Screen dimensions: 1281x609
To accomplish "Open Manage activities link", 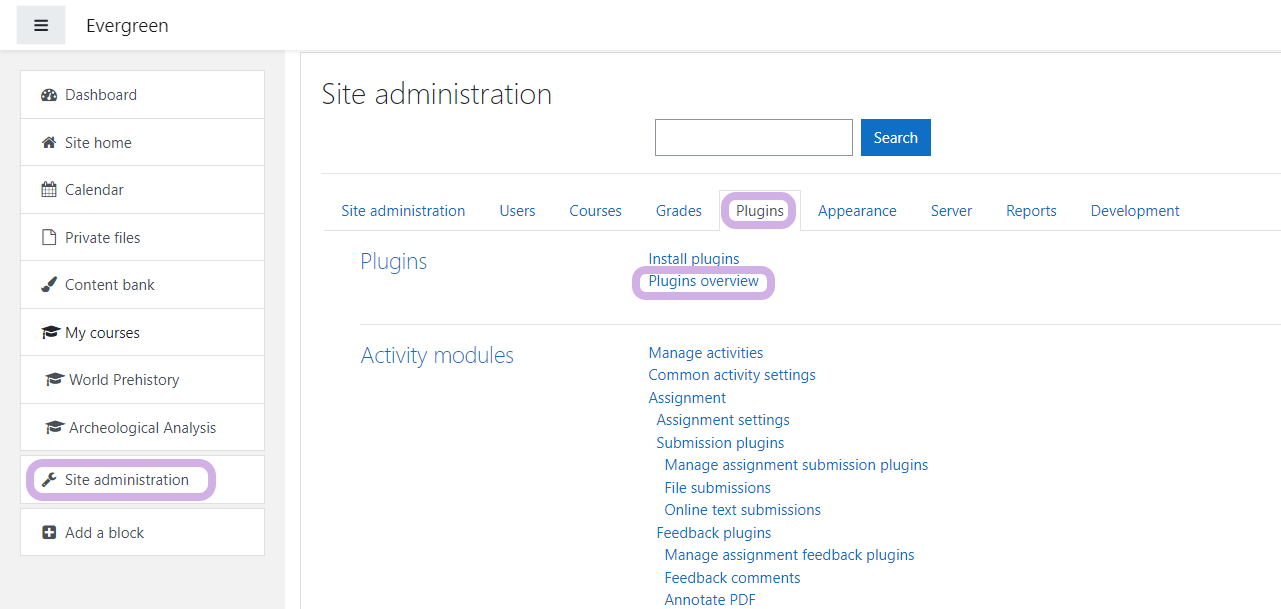I will (x=705, y=353).
